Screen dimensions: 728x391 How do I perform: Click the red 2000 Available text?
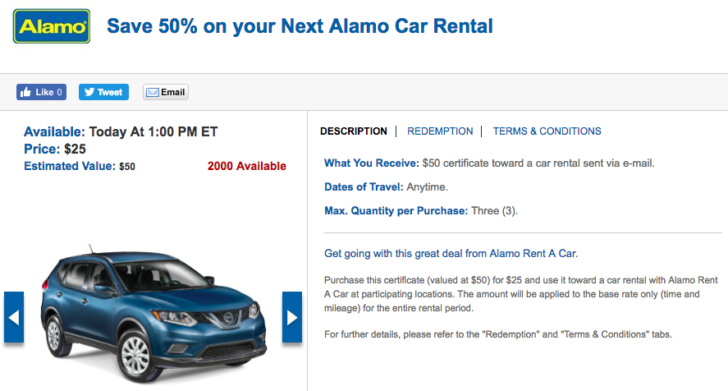click(x=247, y=166)
